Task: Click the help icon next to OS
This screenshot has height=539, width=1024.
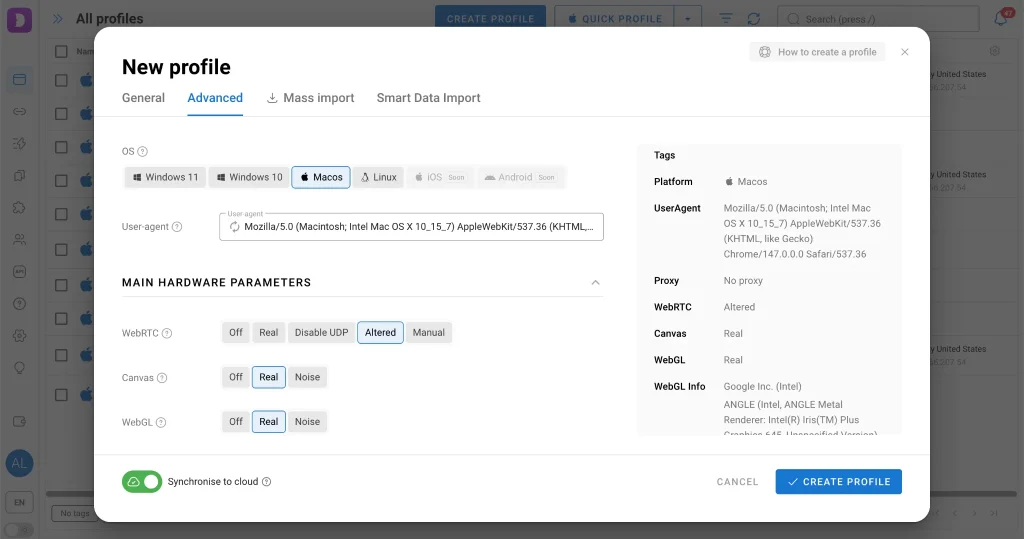Action: [142, 152]
